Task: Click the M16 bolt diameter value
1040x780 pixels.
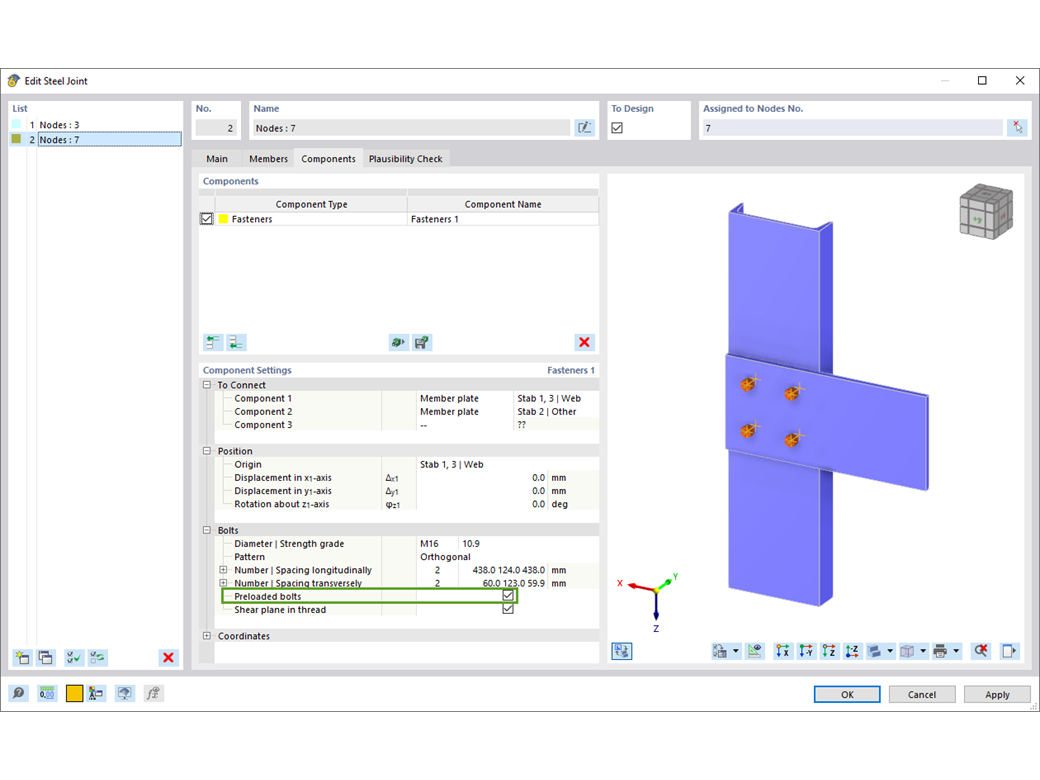Action: click(429, 543)
